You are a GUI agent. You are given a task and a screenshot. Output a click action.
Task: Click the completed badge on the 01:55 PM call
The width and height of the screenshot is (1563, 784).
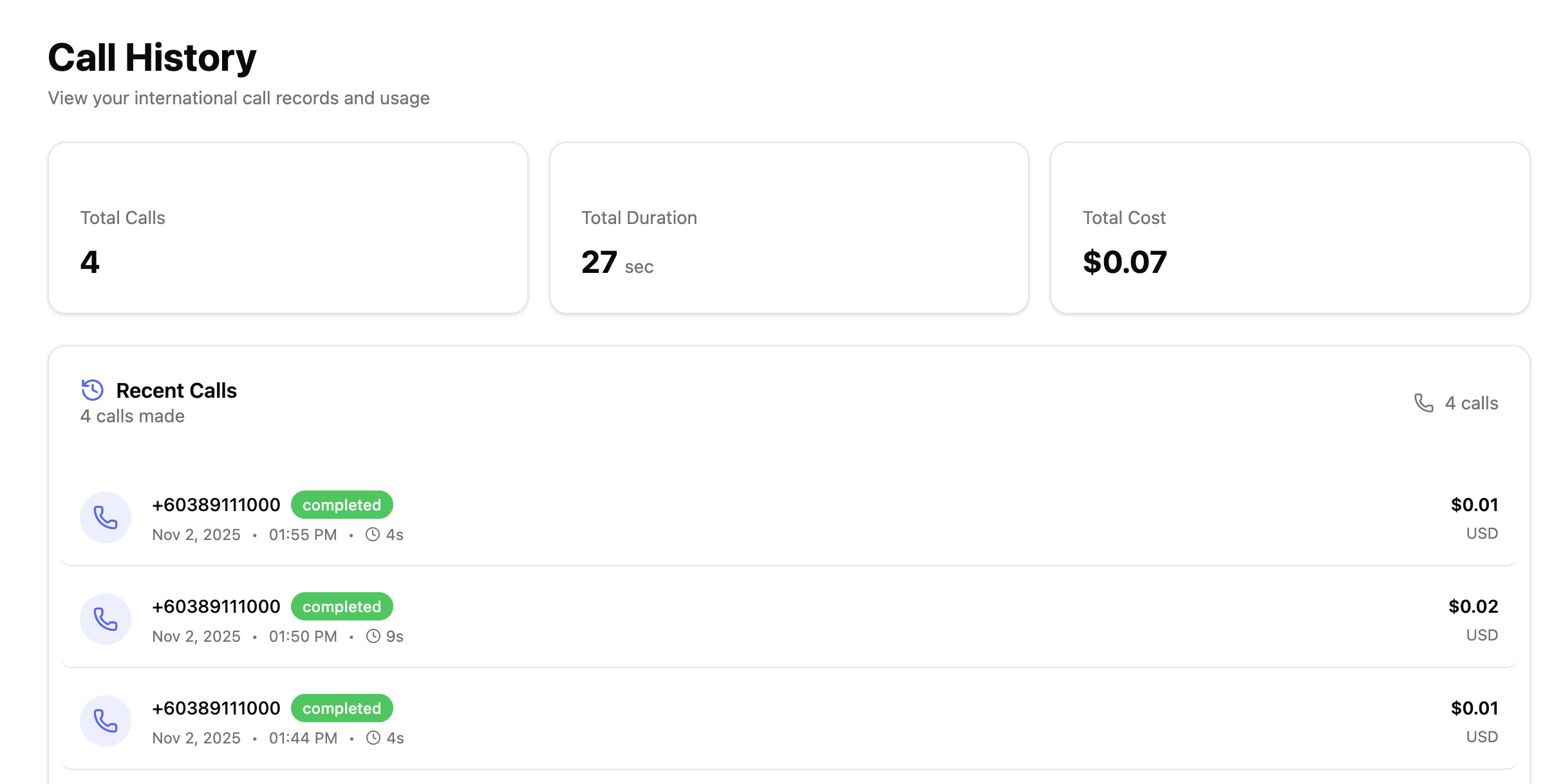tap(342, 505)
